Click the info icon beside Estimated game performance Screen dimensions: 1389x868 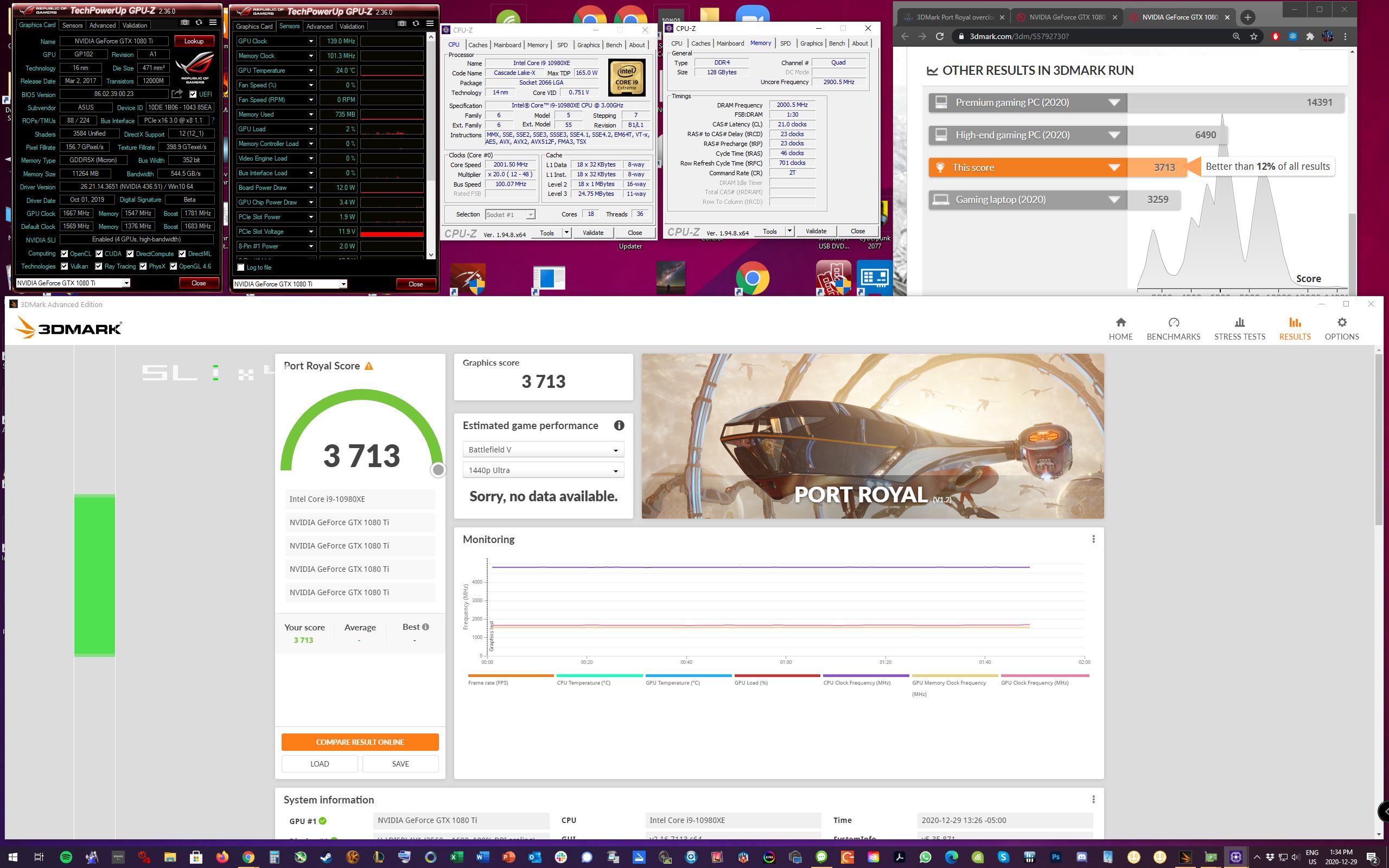pyautogui.click(x=619, y=425)
